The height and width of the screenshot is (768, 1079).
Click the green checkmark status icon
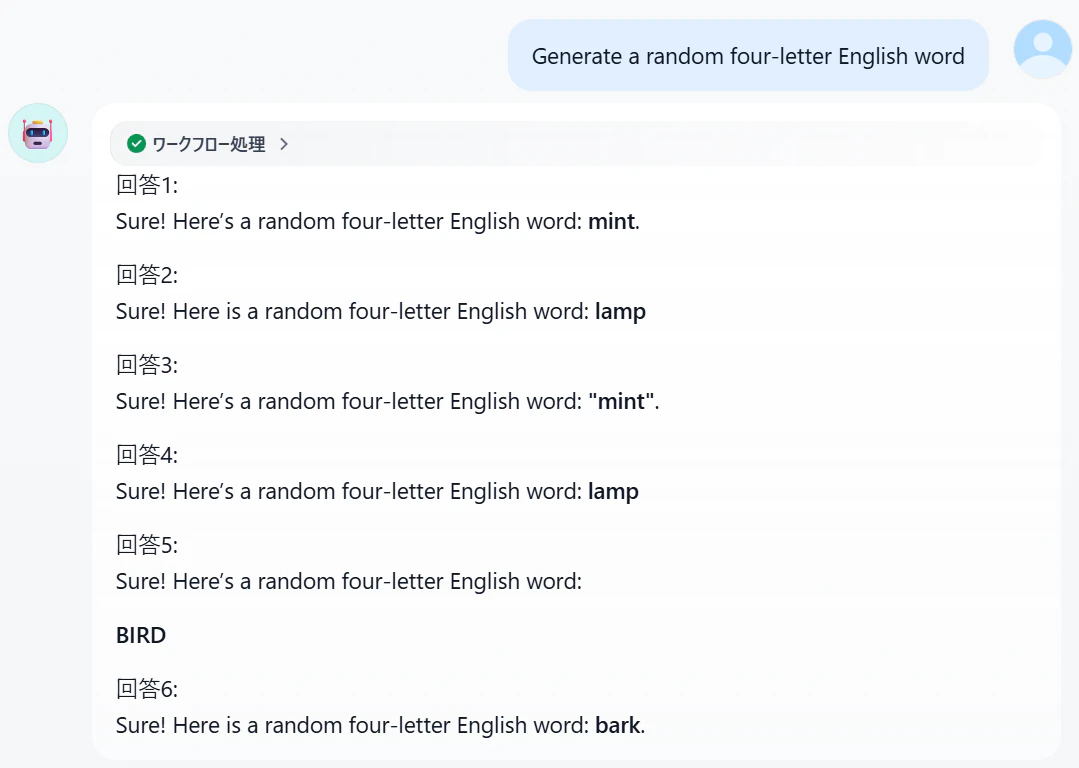(x=136, y=144)
